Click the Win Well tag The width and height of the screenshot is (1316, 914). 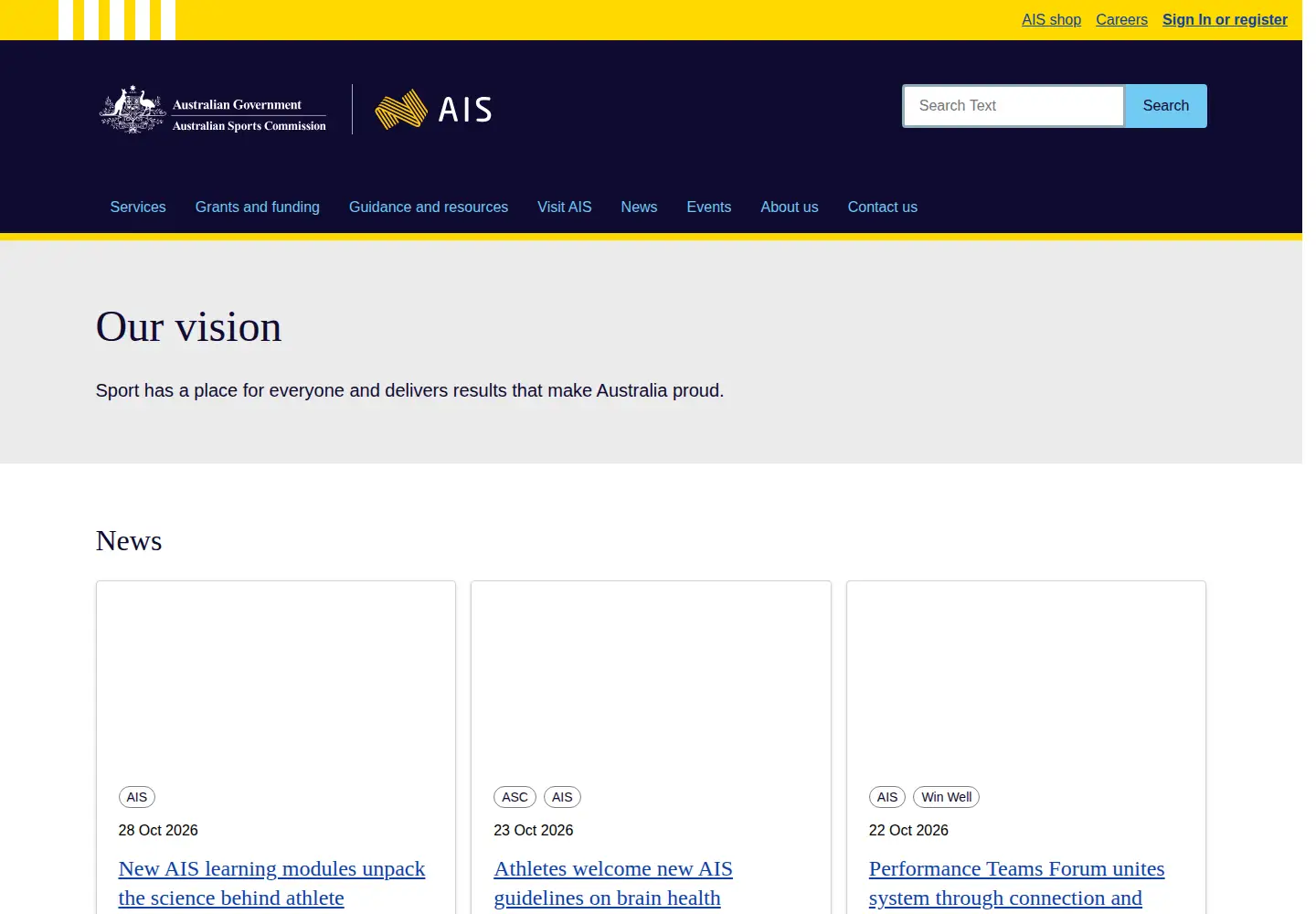[946, 797]
